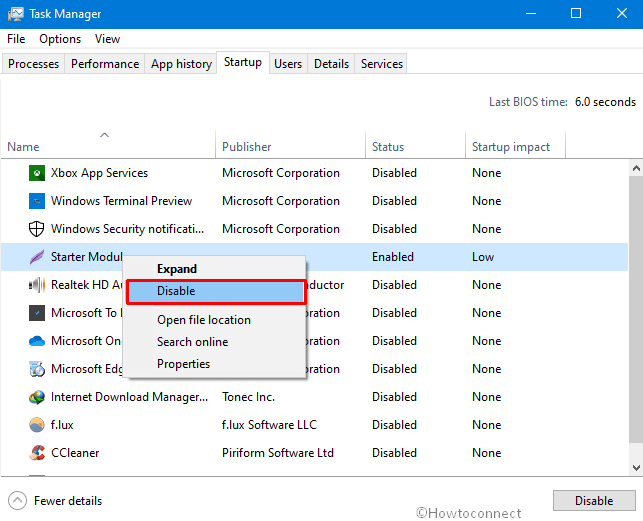The height and width of the screenshot is (521, 643).
Task: Collapse view with Fewer details arrow
Action: click(x=17, y=500)
